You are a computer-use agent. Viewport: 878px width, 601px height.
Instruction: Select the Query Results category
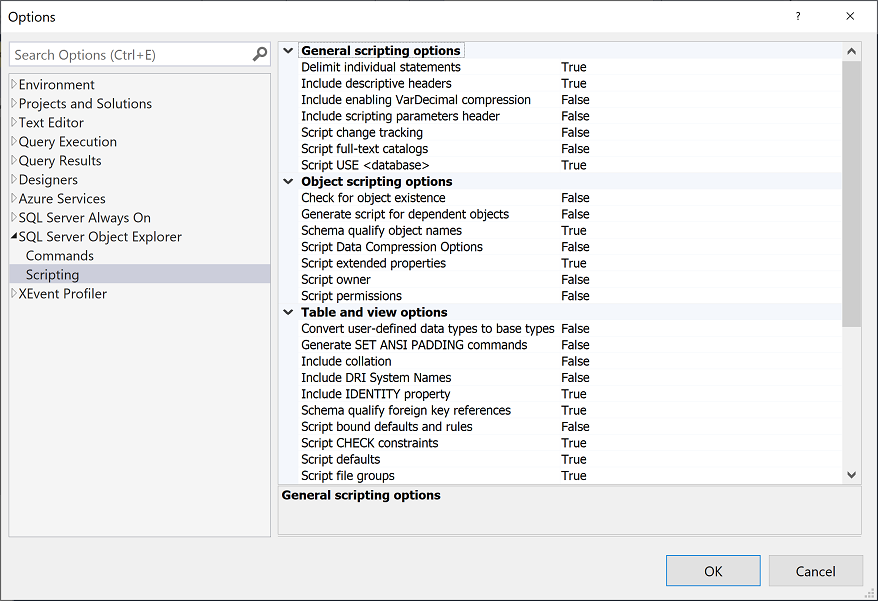pyautogui.click(x=60, y=160)
